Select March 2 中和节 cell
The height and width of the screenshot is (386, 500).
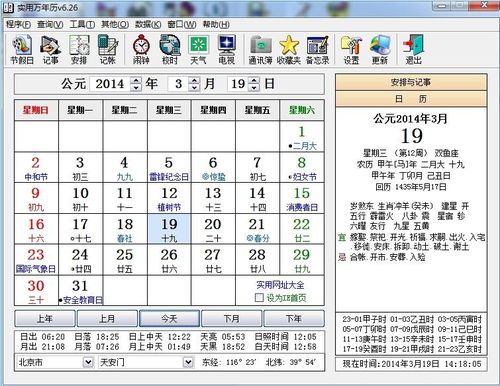point(36,168)
